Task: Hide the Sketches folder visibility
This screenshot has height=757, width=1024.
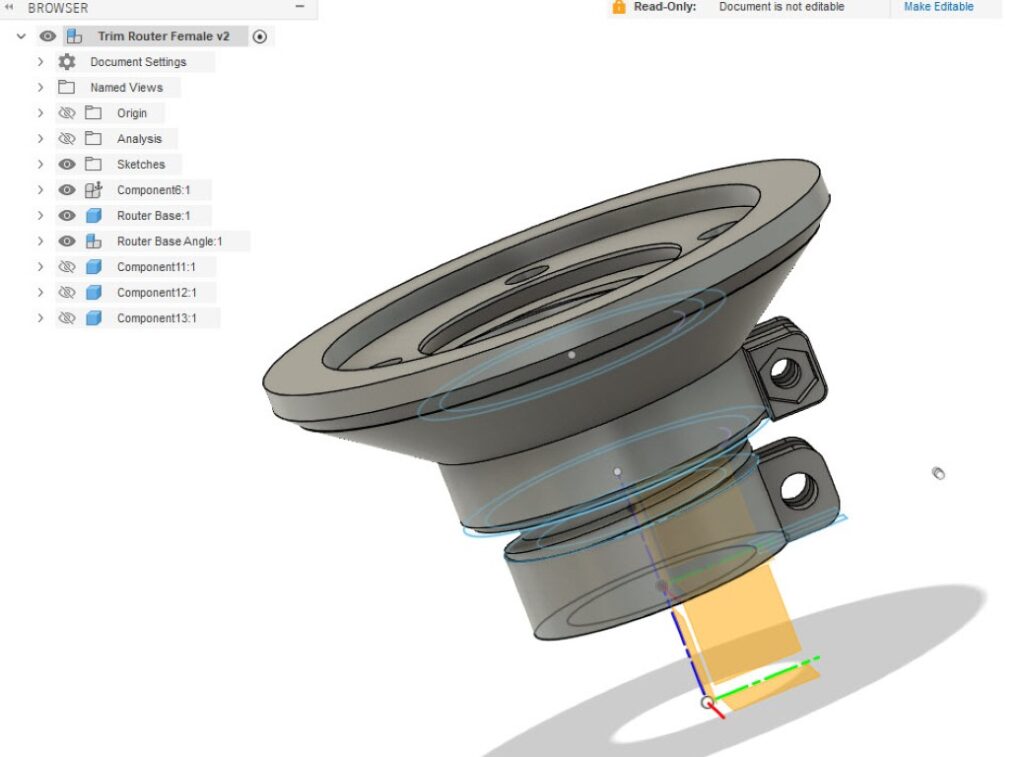Action: [x=67, y=165]
